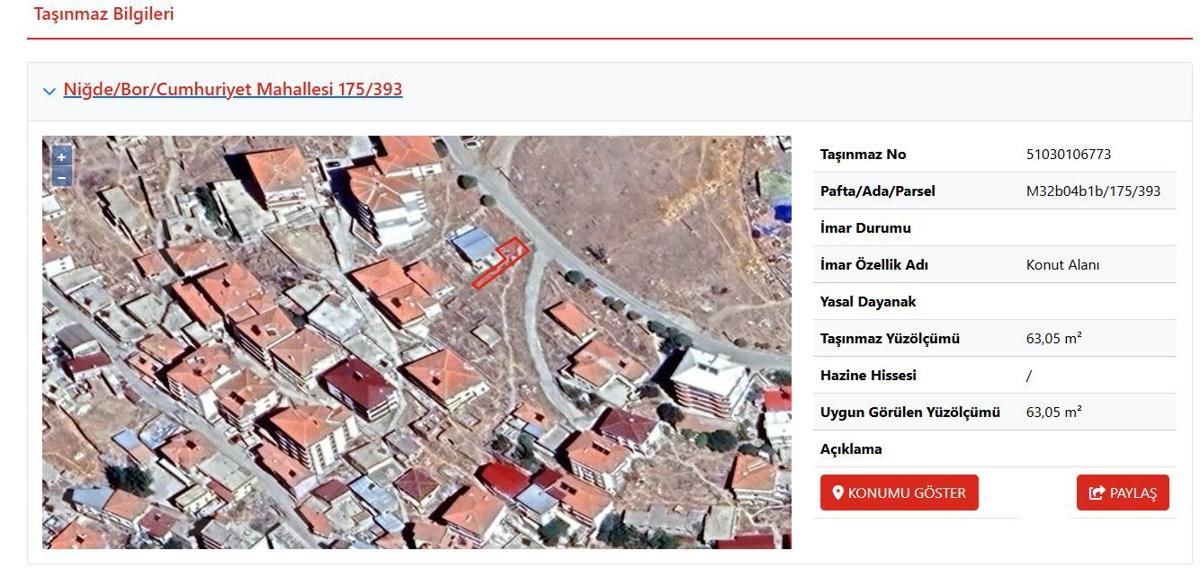Click the Yasal Dayanak row label
The width and height of the screenshot is (1200, 577).
(x=868, y=301)
